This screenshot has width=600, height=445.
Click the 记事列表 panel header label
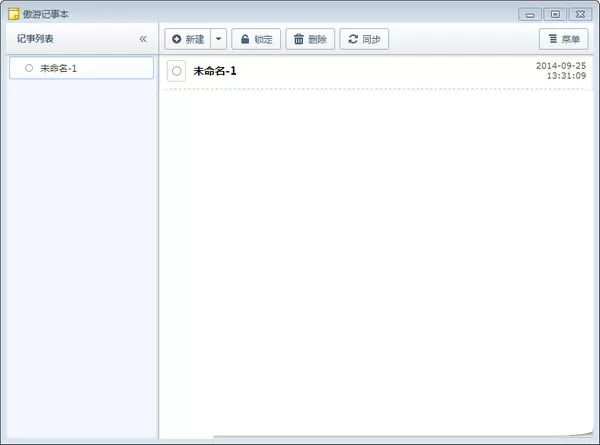(35, 39)
